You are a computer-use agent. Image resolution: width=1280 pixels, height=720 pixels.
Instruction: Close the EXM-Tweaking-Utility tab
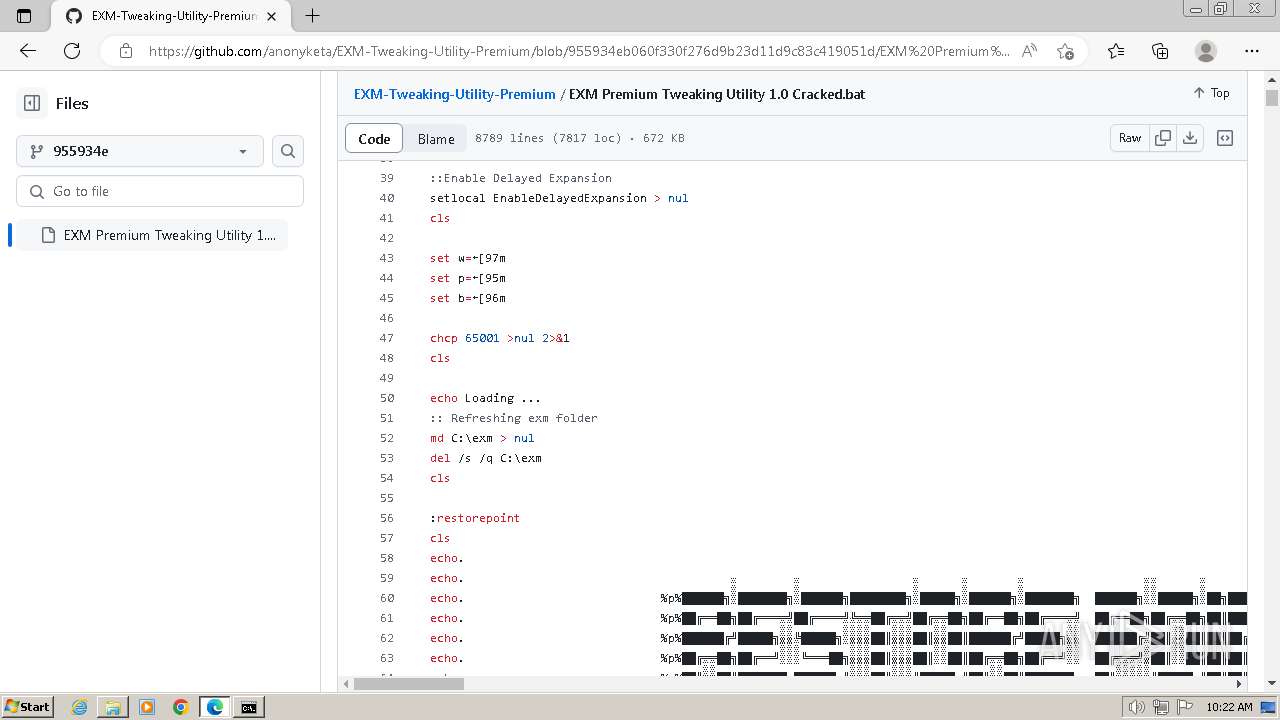coord(271,16)
